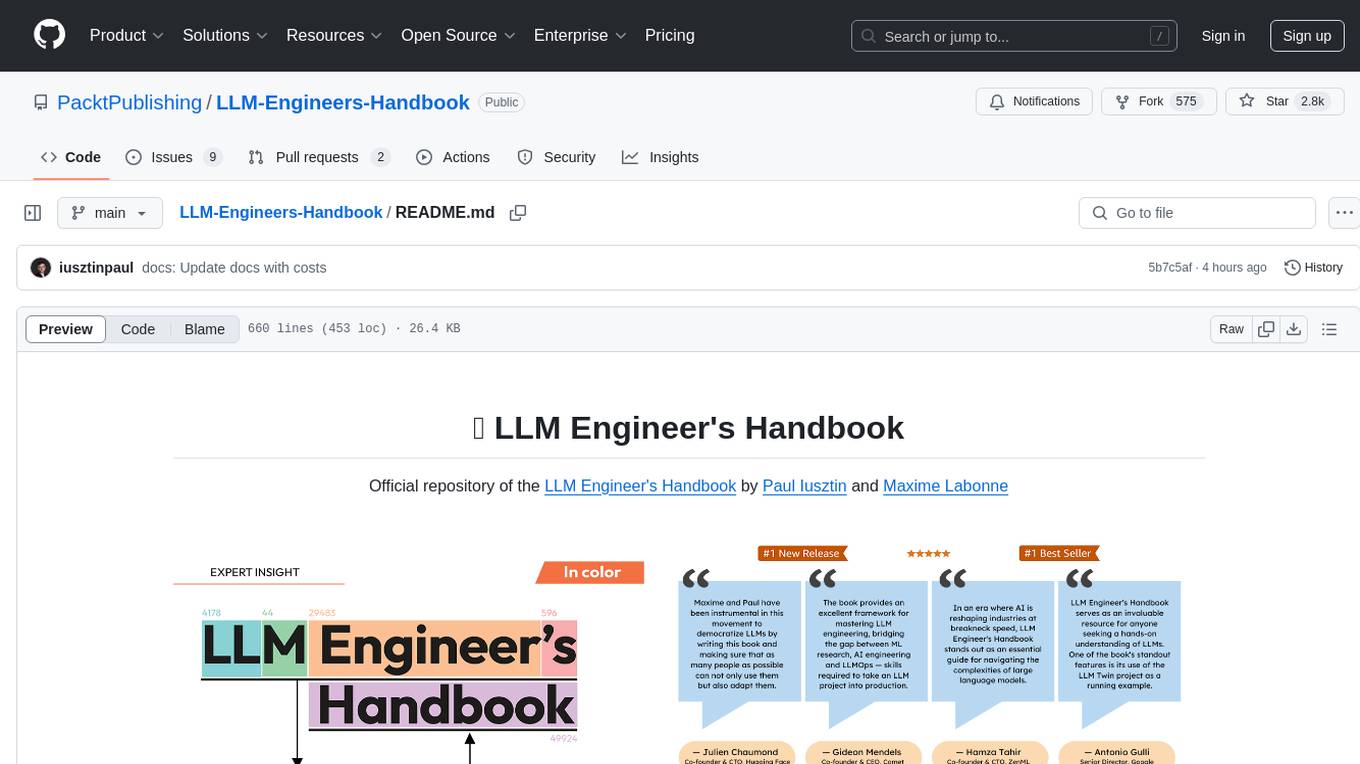The image size is (1360, 764).
Task: Expand the Product menu
Action: [x=127, y=35]
